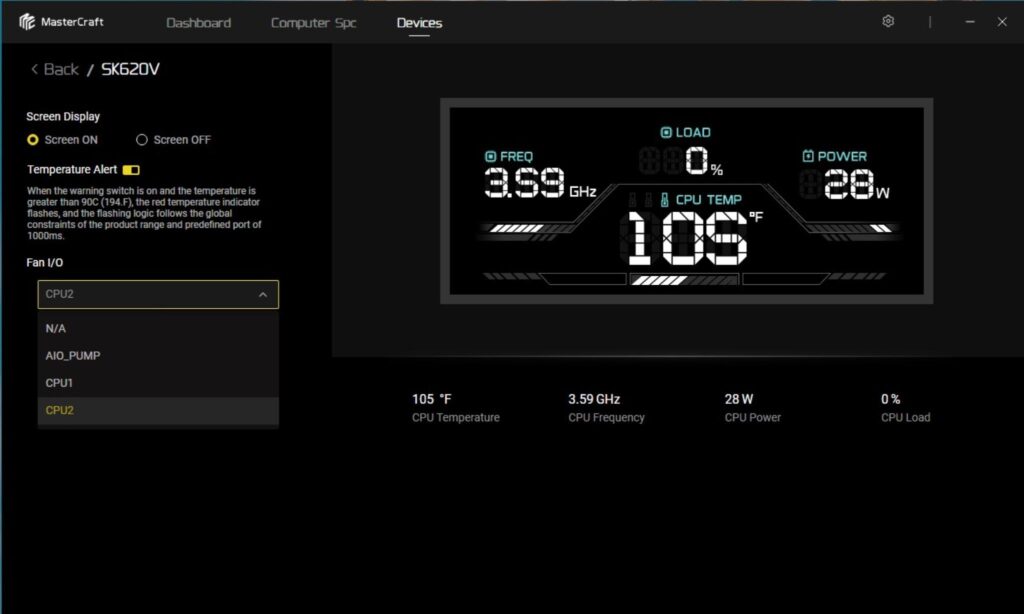Choose CPU1 in Fan I/O list
This screenshot has height=614, width=1024.
pyautogui.click(x=158, y=383)
